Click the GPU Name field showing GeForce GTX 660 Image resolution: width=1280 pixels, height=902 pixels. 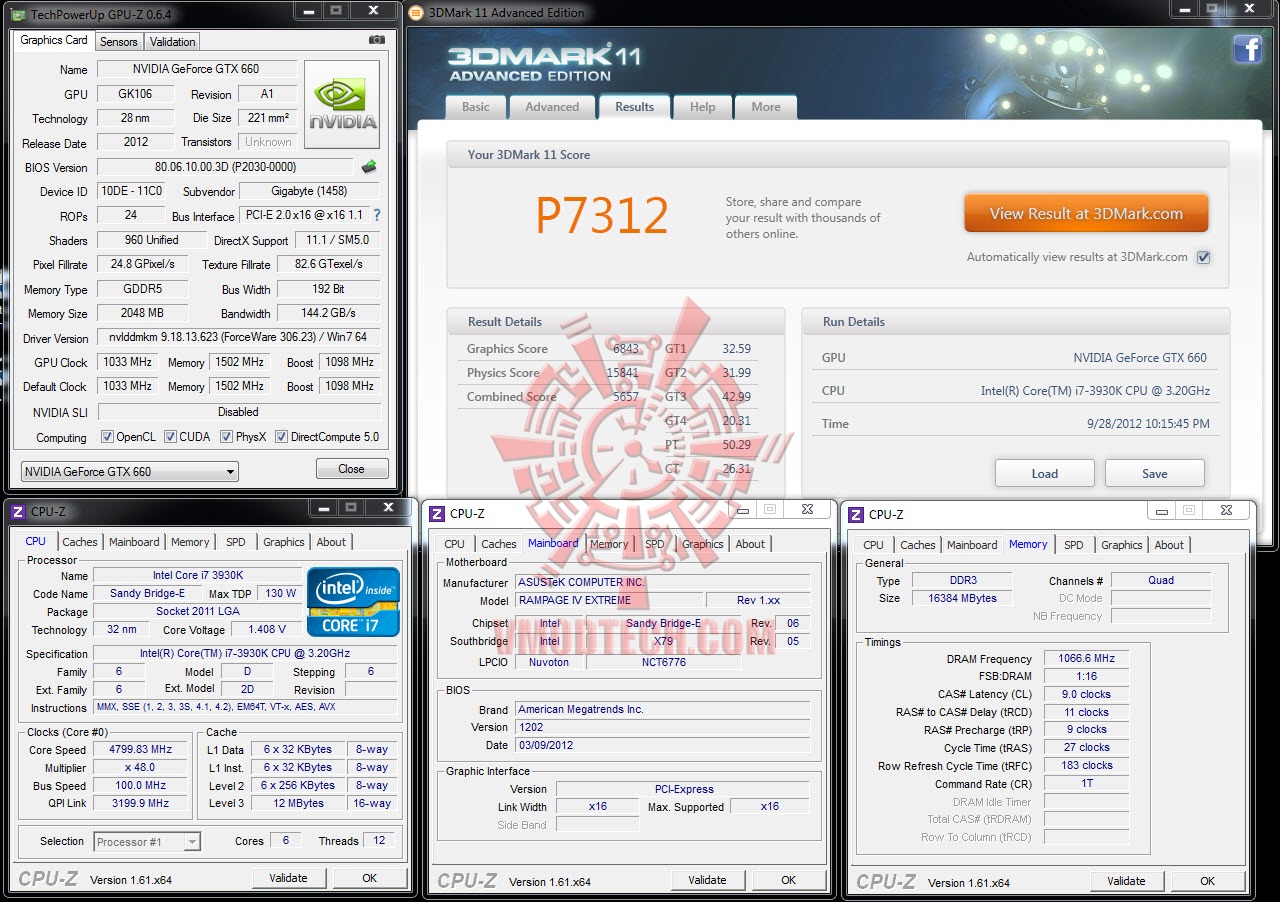tap(196, 69)
